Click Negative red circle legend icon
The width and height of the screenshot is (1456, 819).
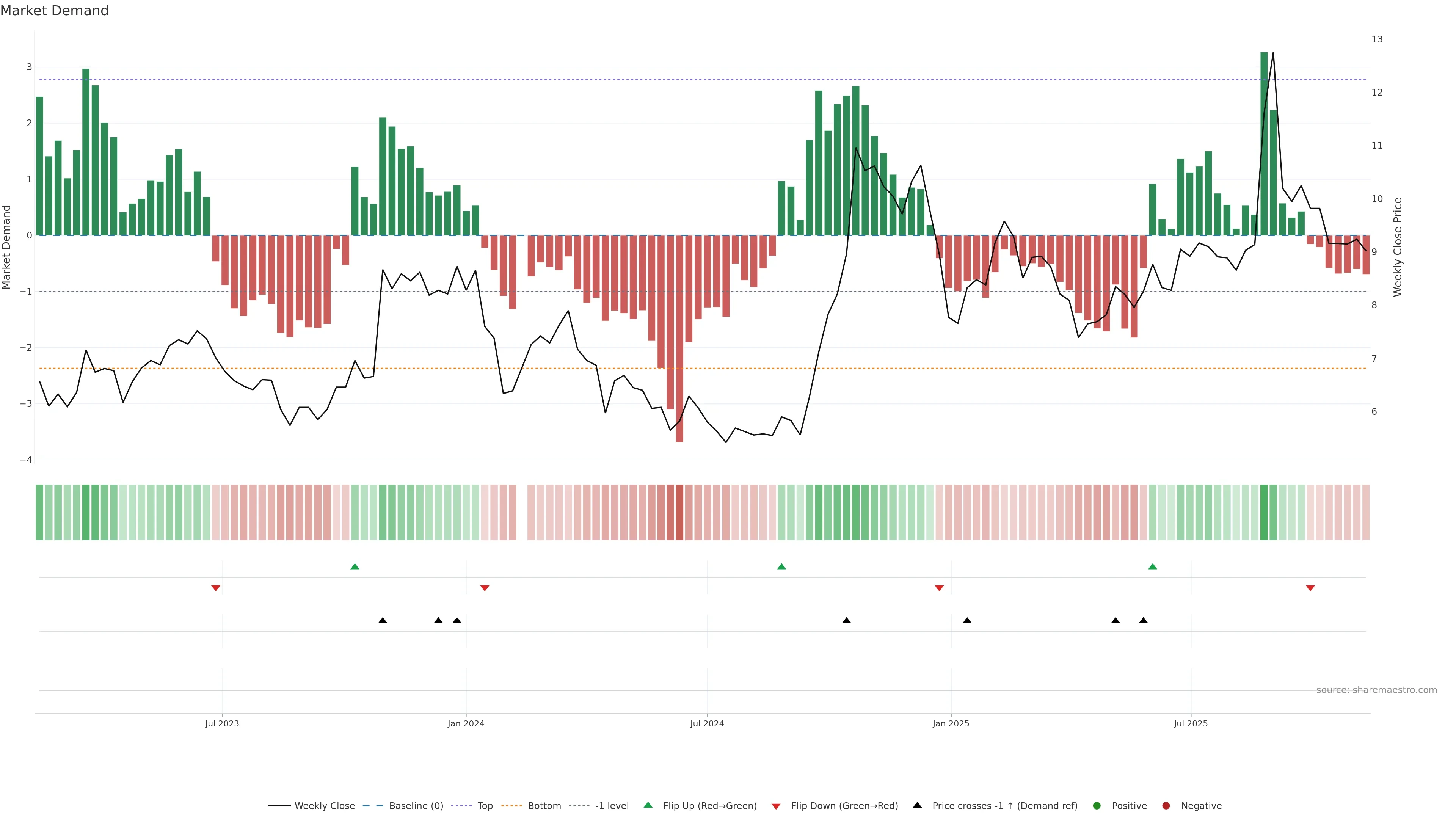click(1166, 806)
